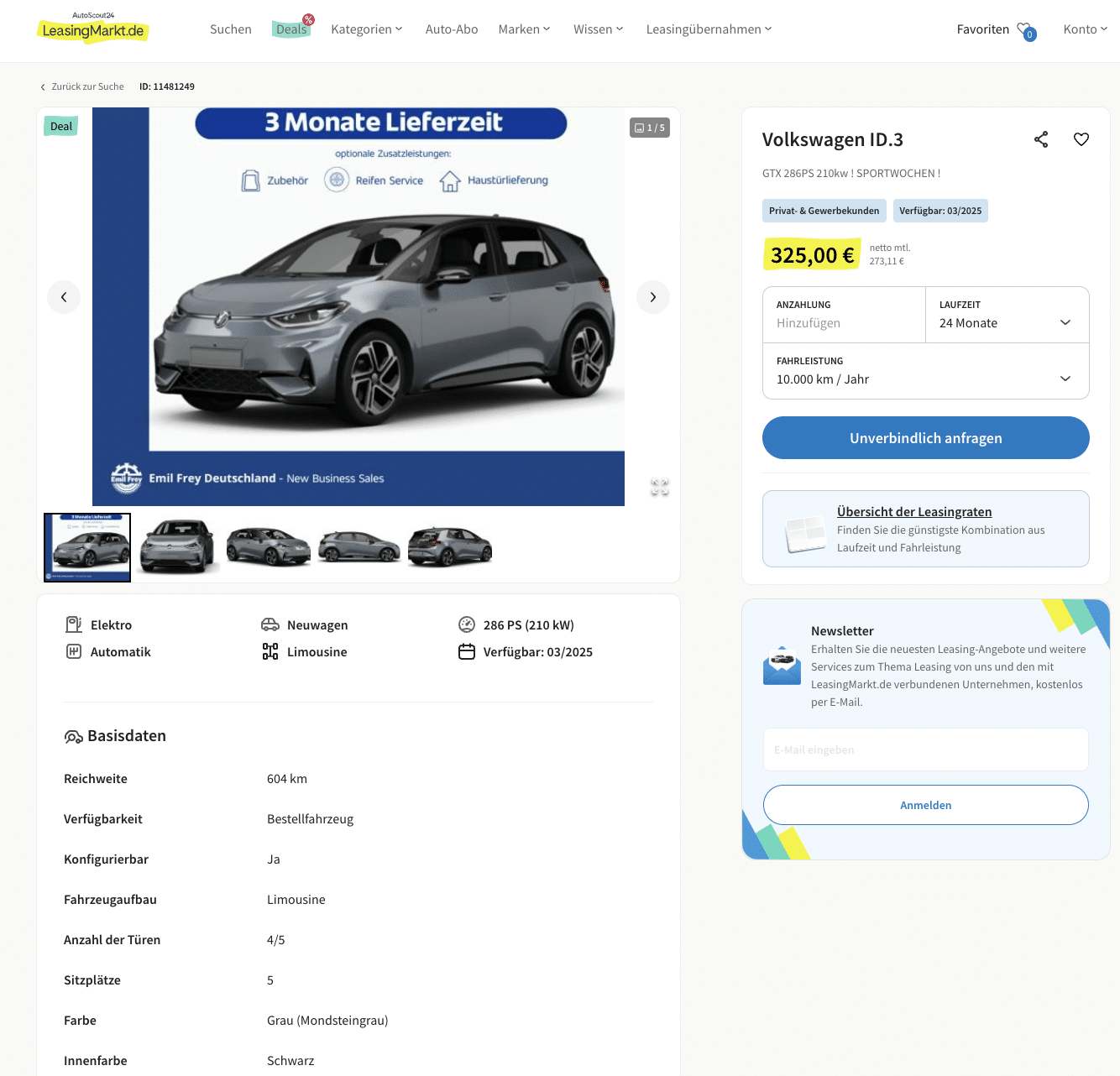Click the 286 PS speedometer icon

point(467,624)
